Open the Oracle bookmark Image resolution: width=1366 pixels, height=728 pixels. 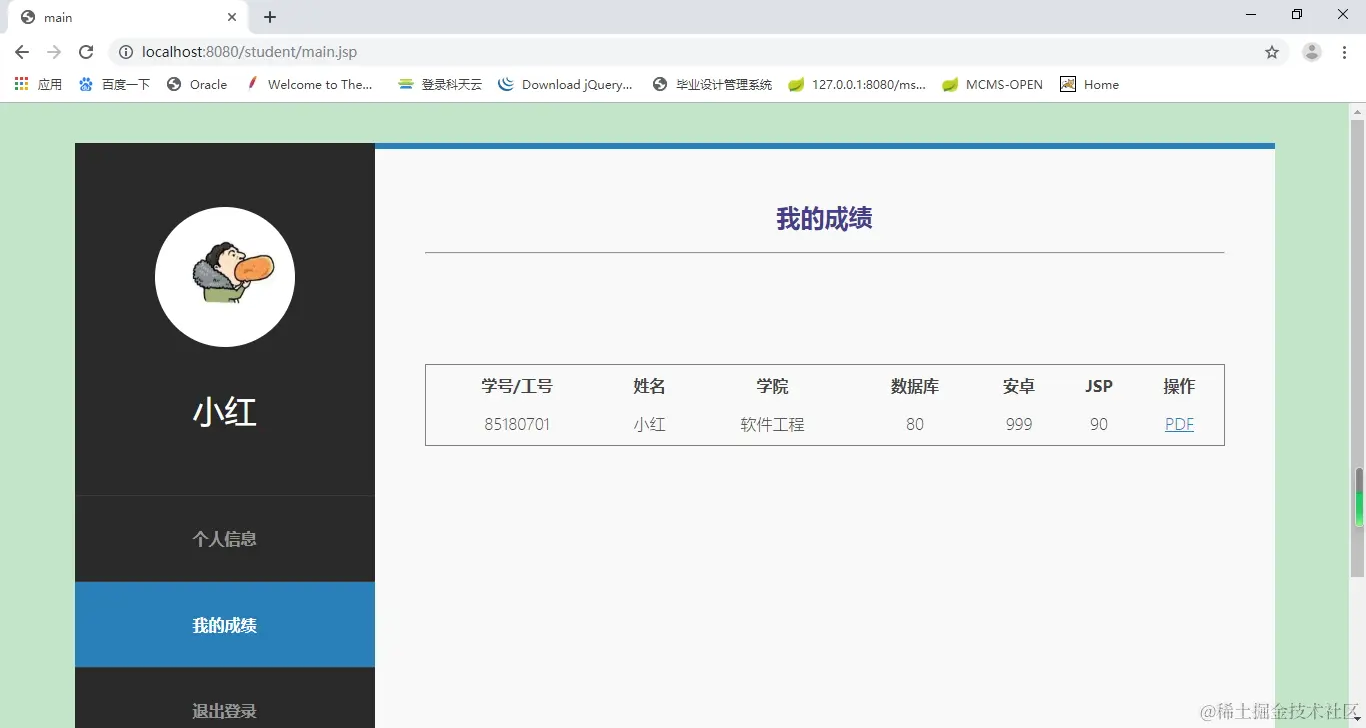point(197,84)
